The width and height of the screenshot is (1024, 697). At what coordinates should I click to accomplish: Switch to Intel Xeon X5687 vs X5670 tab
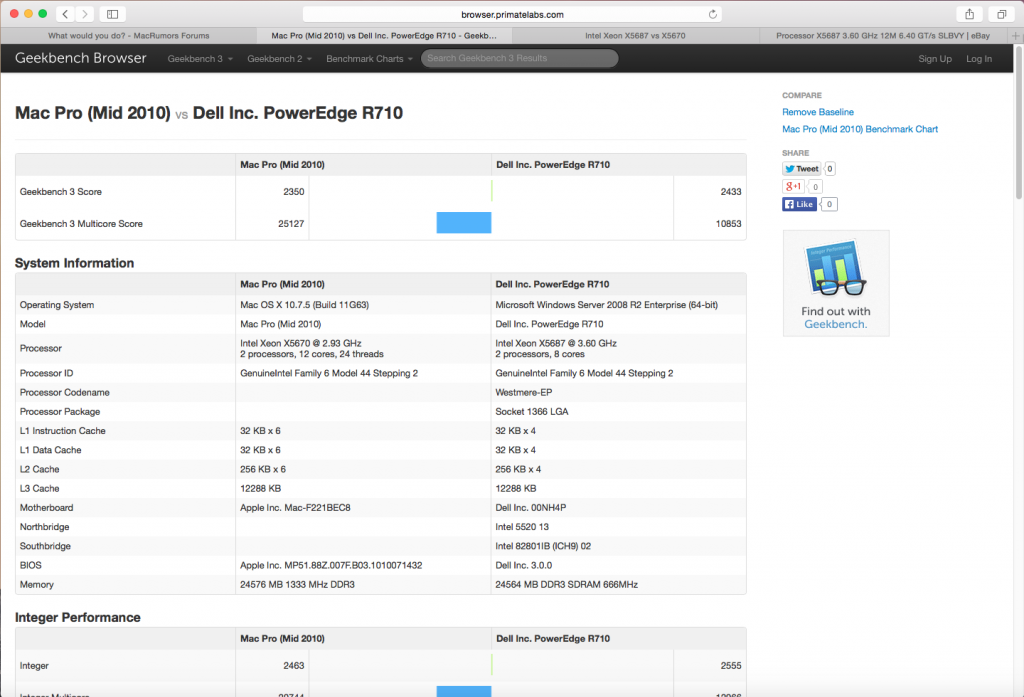coord(635,36)
